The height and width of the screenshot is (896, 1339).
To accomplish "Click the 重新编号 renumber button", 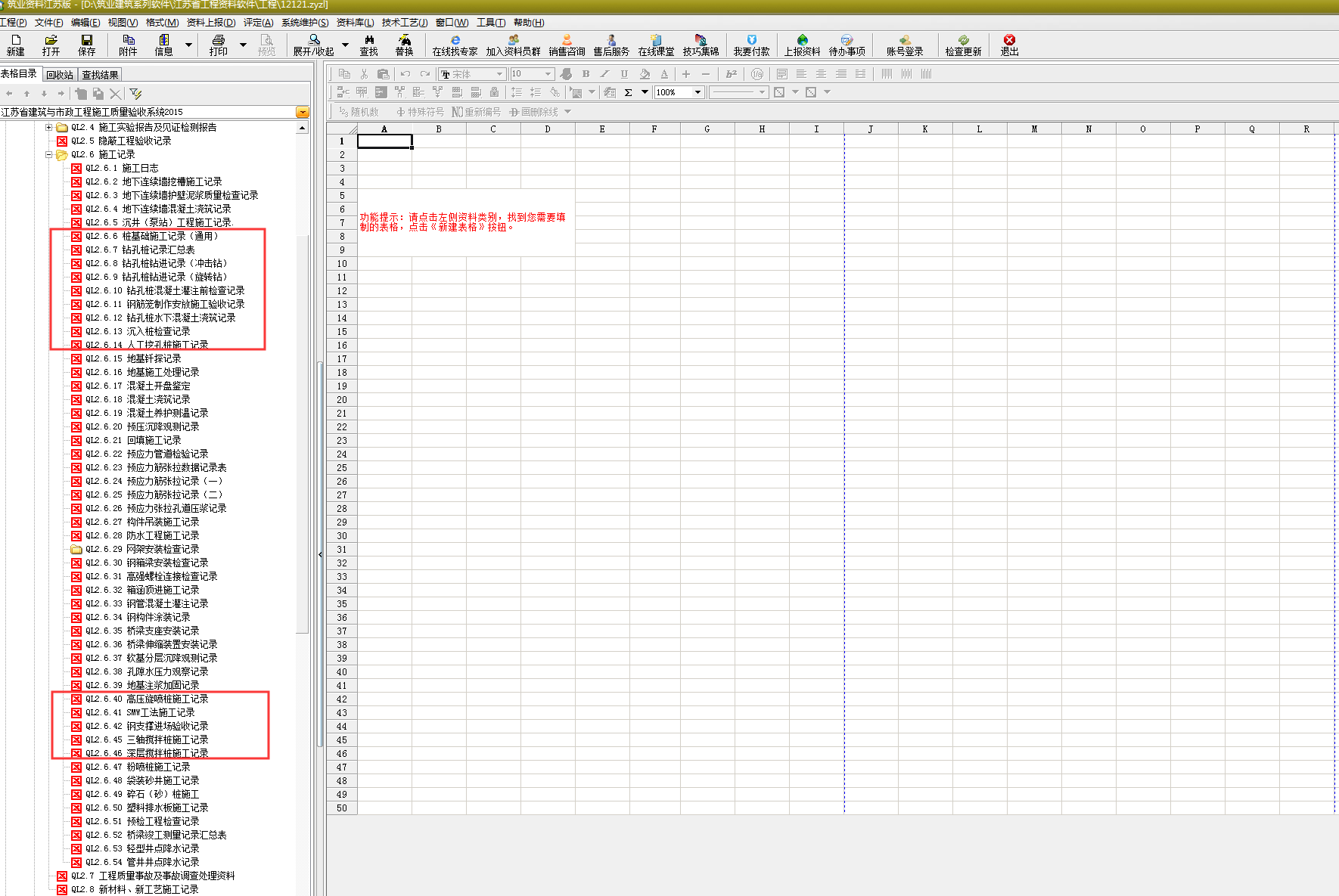I will click(476, 112).
